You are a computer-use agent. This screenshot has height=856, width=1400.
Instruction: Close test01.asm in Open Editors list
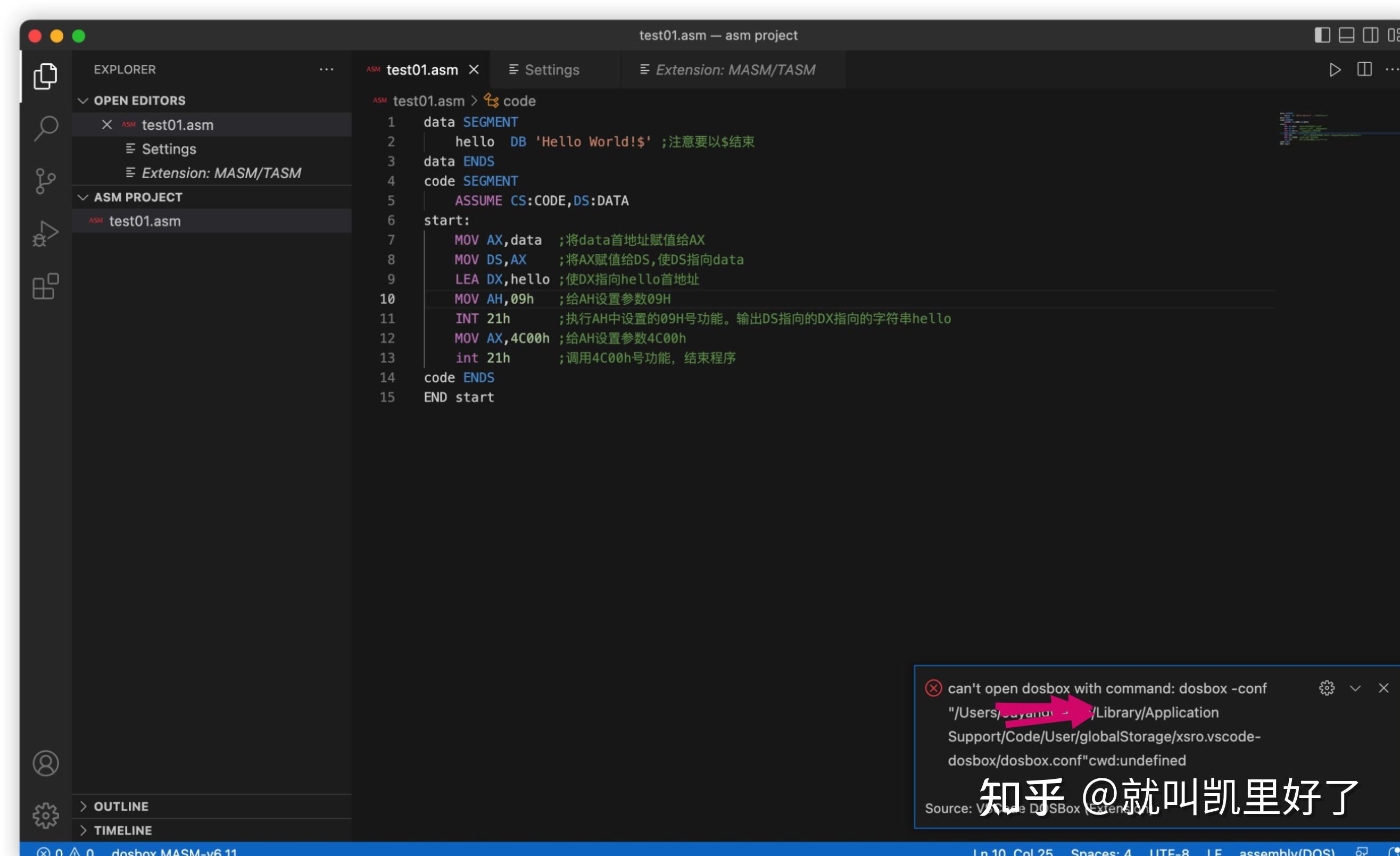pos(106,124)
